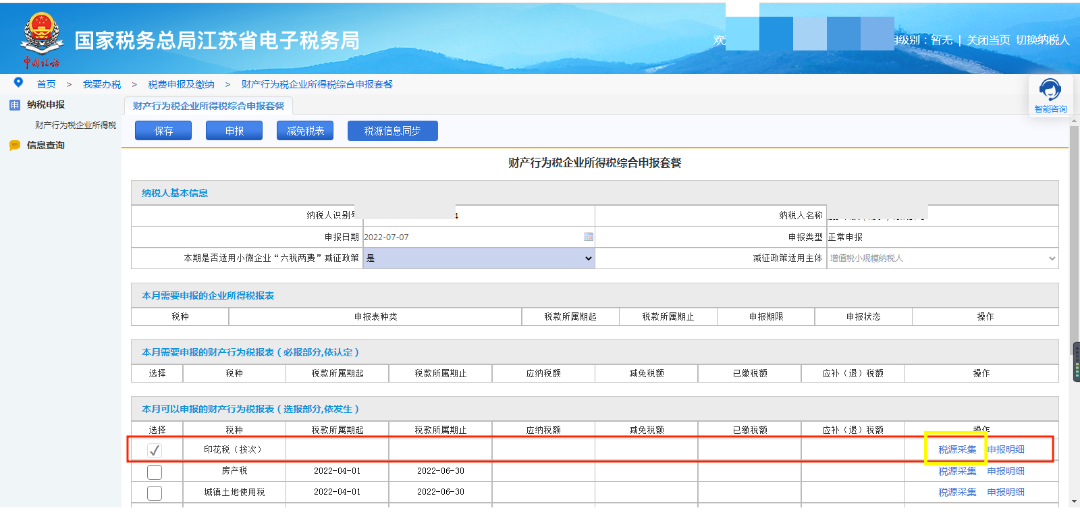Image resolution: width=1080 pixels, height=512 pixels.
Task: Click the 纳税申报 sidebar grid icon
Action: [x=14, y=105]
